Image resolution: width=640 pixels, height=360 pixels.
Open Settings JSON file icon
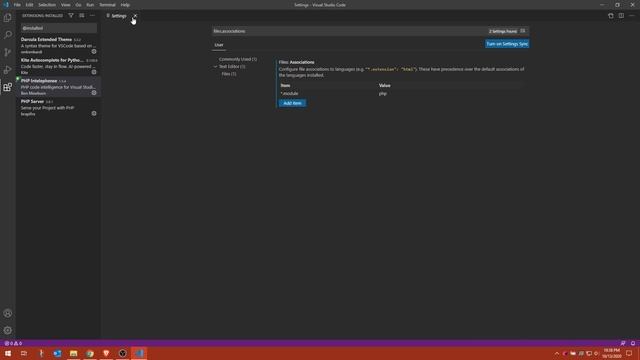611,16
